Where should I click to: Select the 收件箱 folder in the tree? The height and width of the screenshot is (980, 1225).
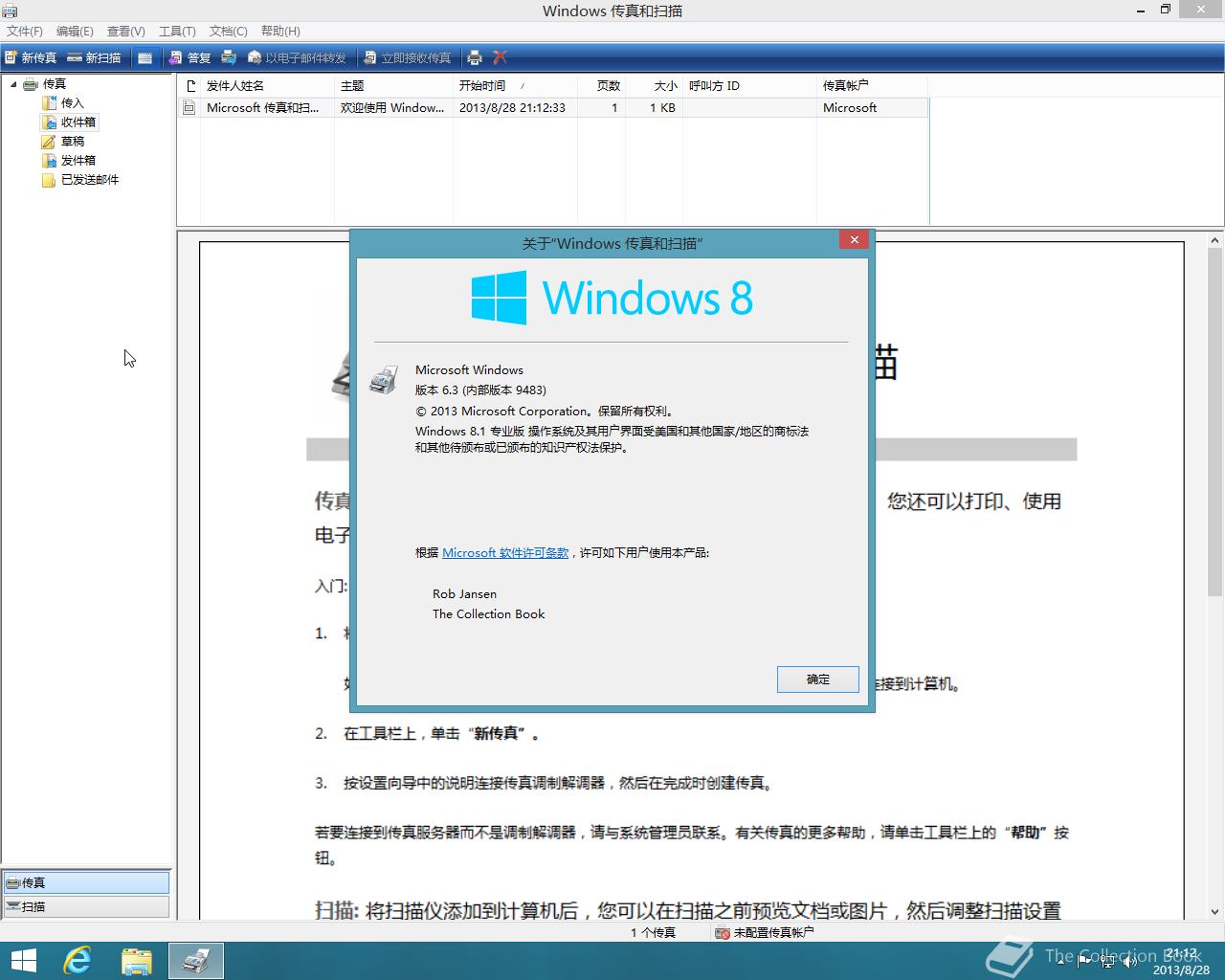point(78,122)
